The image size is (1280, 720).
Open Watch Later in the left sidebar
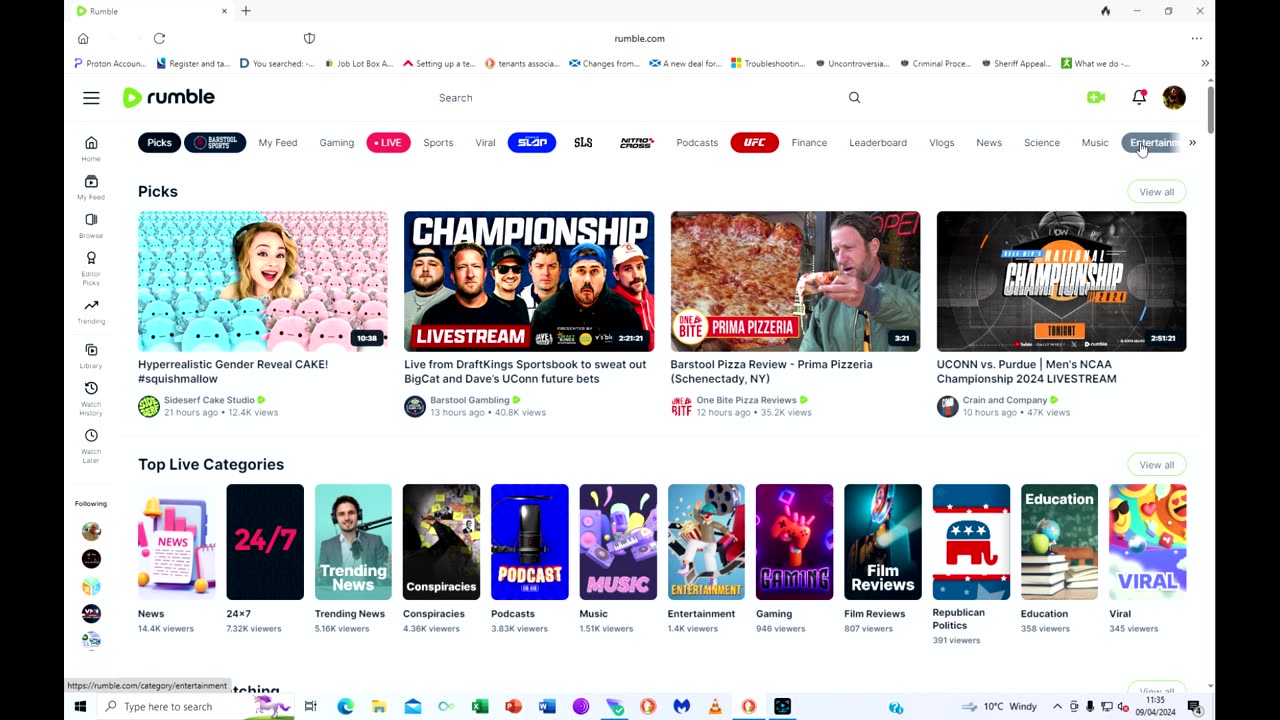(91, 446)
